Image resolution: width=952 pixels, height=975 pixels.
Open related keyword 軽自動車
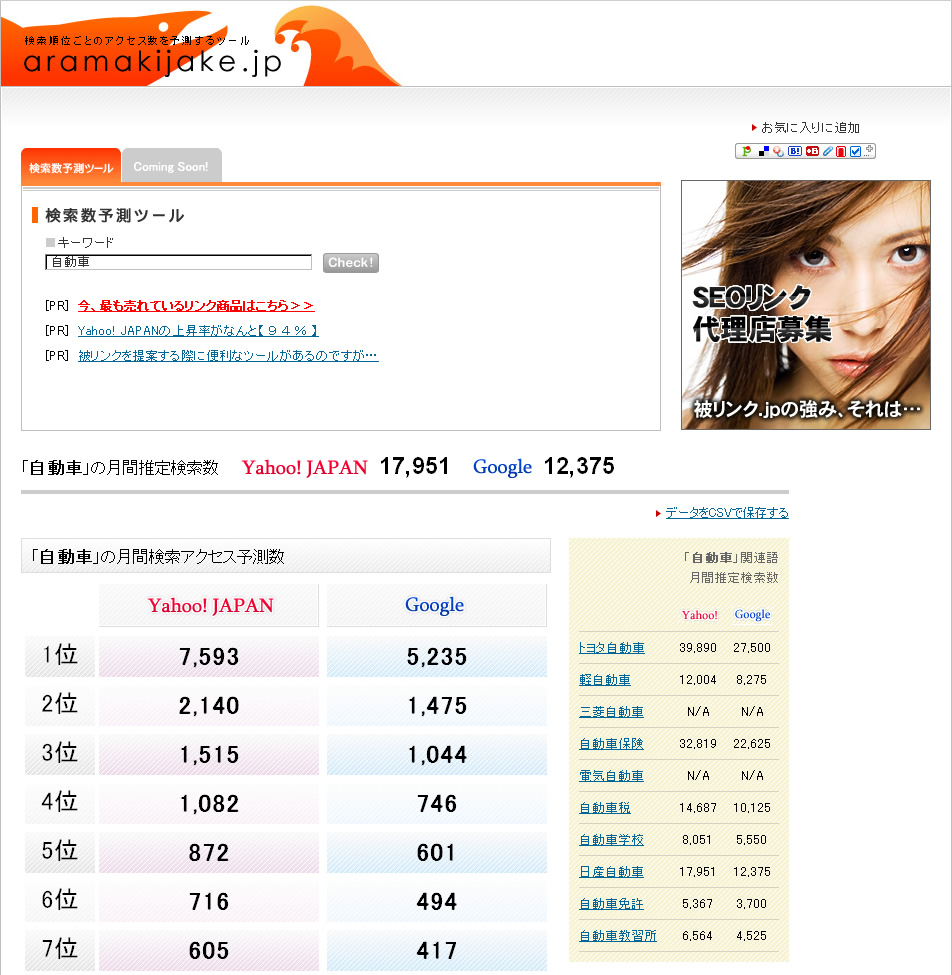tap(605, 680)
